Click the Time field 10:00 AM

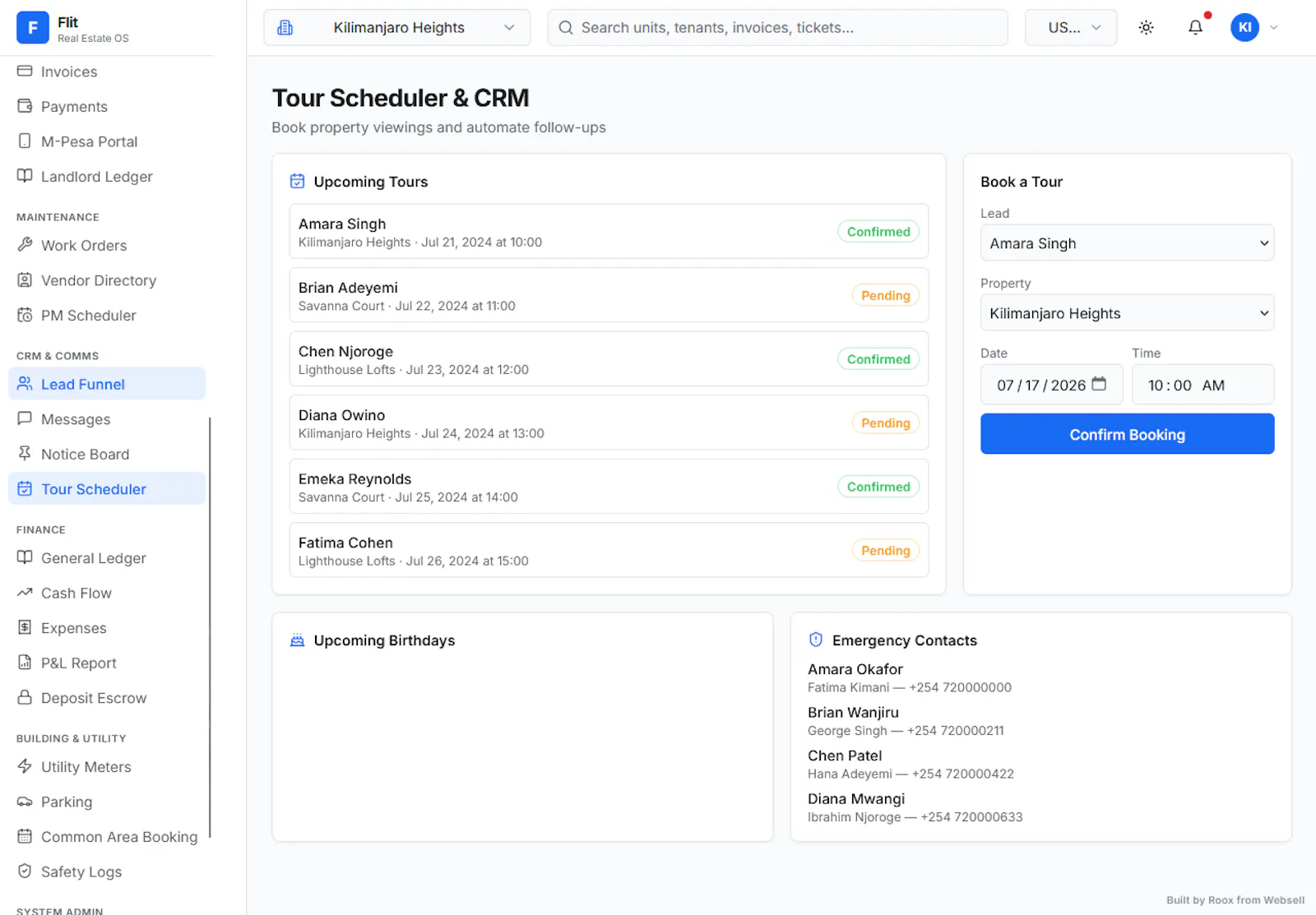1202,385
